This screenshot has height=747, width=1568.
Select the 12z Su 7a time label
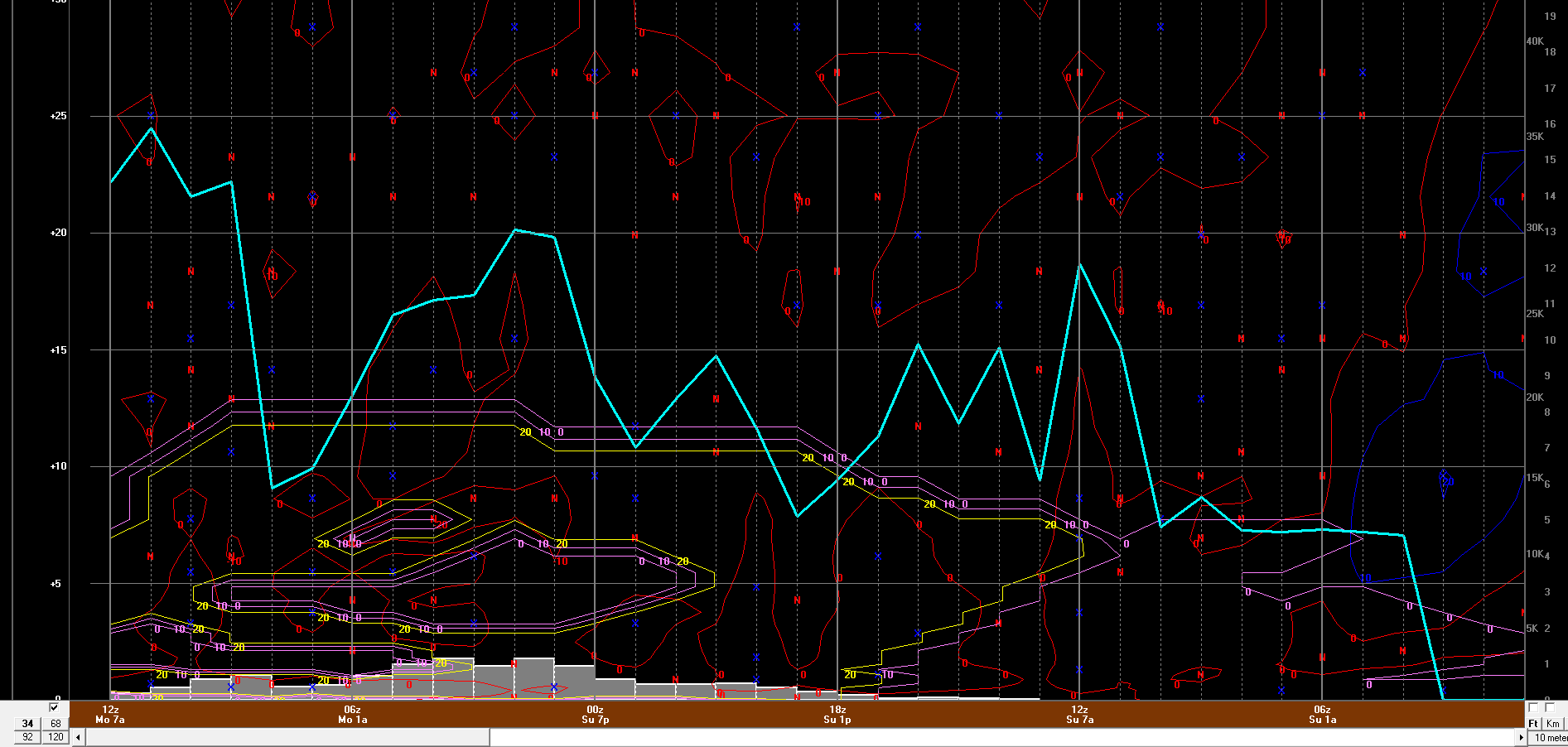pyautogui.click(x=1079, y=715)
